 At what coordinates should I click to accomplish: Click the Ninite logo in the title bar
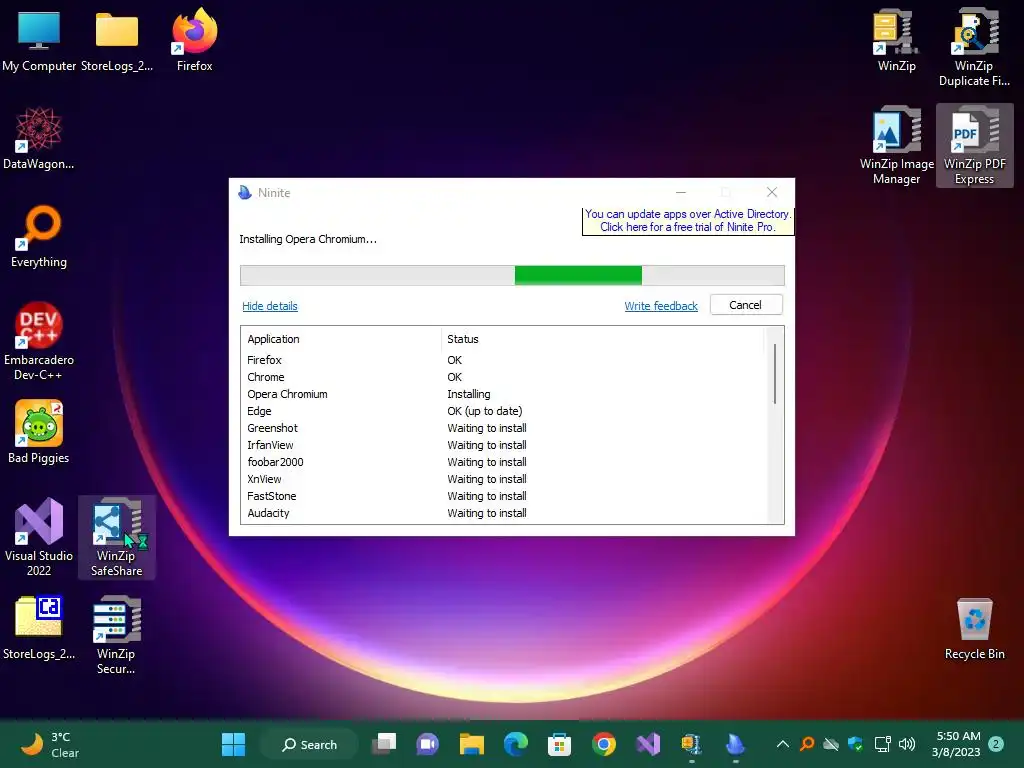245,193
